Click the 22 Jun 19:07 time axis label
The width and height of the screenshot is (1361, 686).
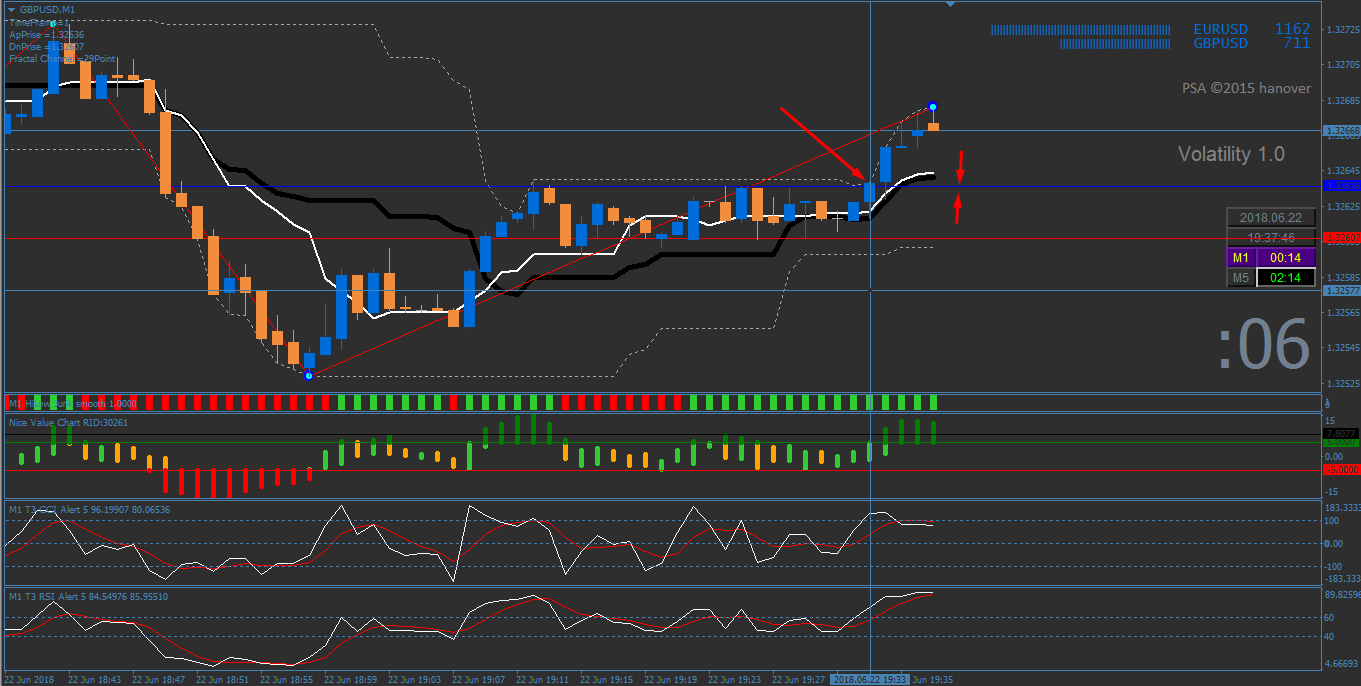pos(478,679)
